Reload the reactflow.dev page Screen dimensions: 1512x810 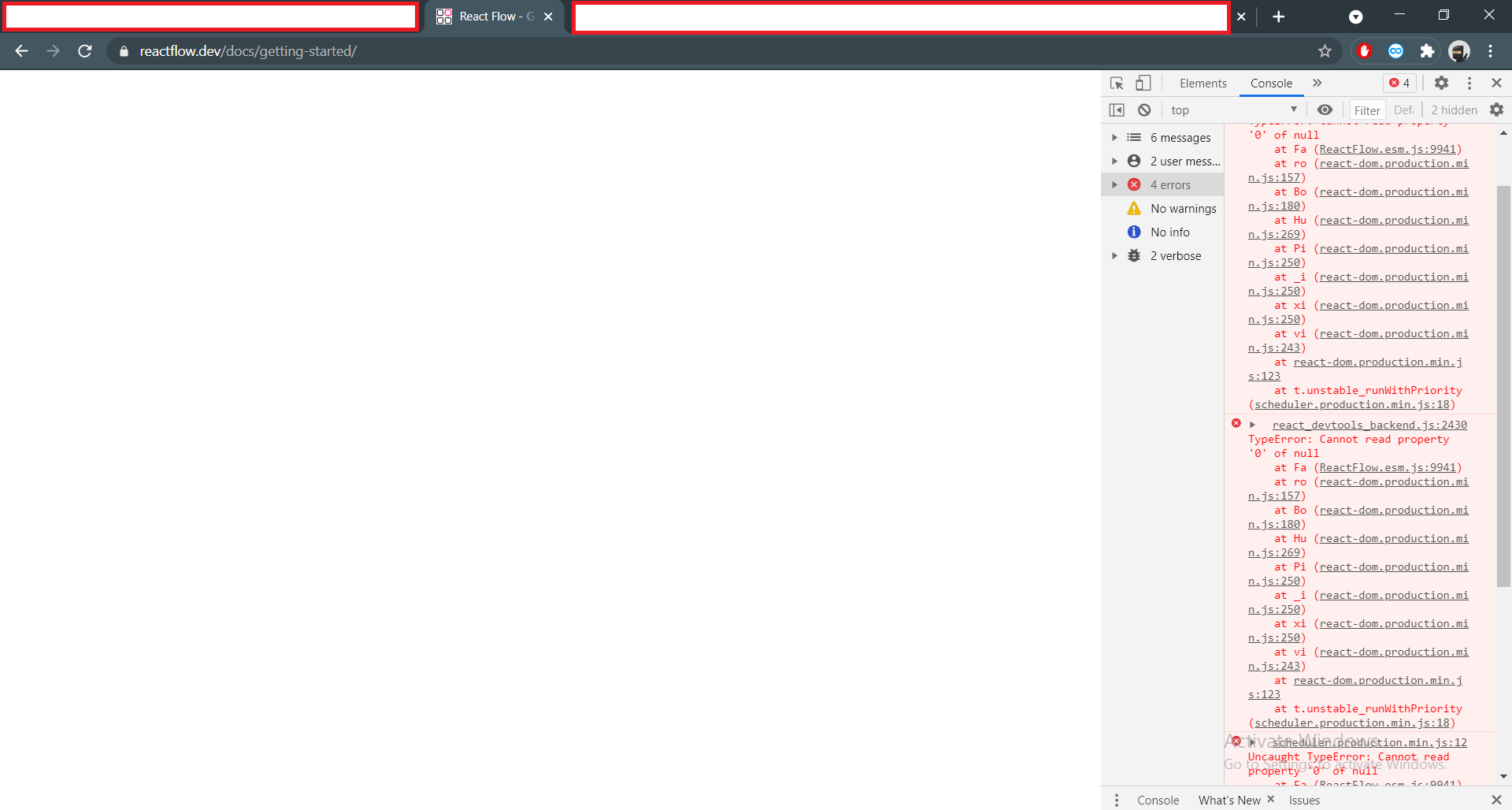coord(84,50)
